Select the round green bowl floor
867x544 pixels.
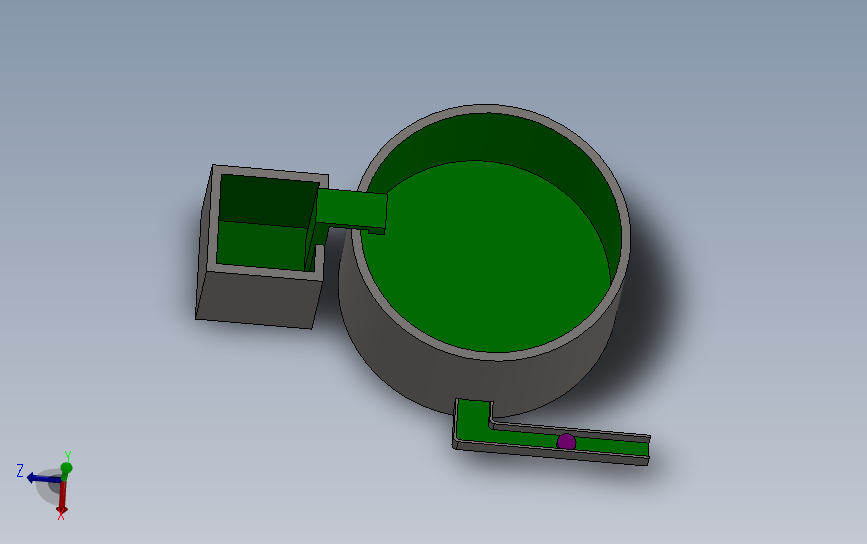487,257
